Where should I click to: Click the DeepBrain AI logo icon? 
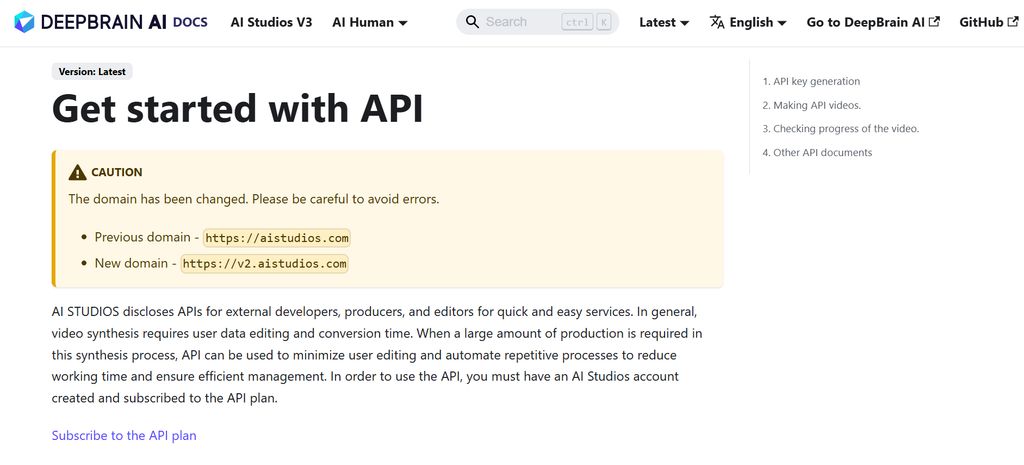[x=24, y=22]
